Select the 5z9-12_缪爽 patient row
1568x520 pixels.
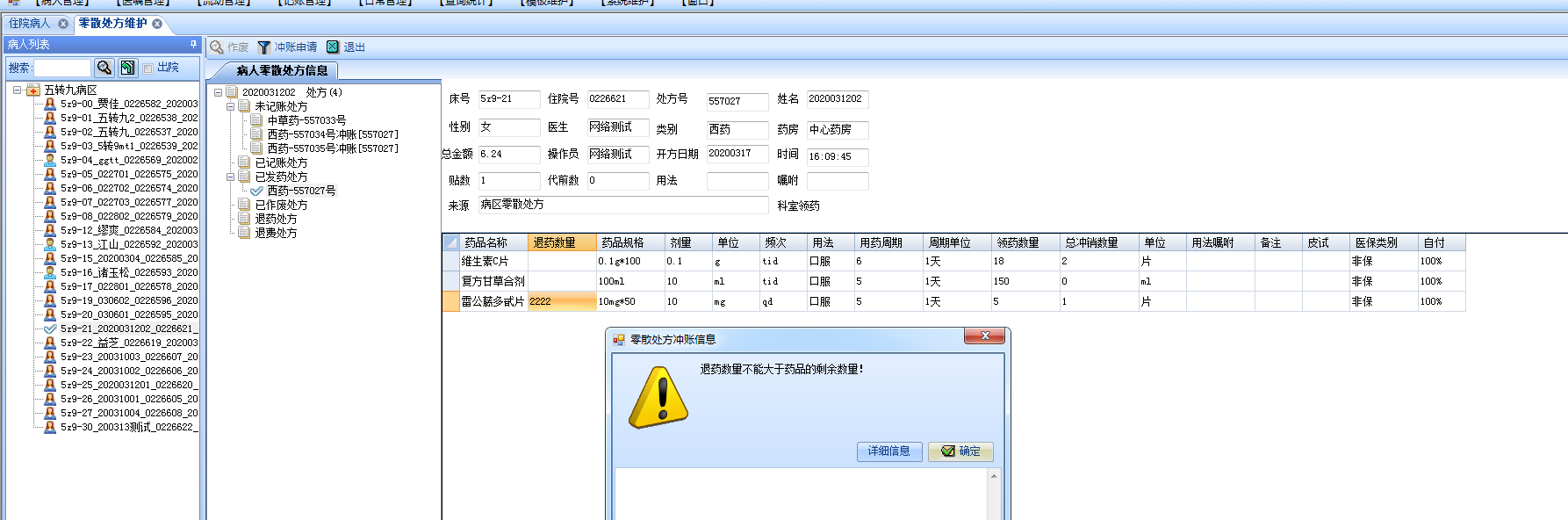pos(129,230)
